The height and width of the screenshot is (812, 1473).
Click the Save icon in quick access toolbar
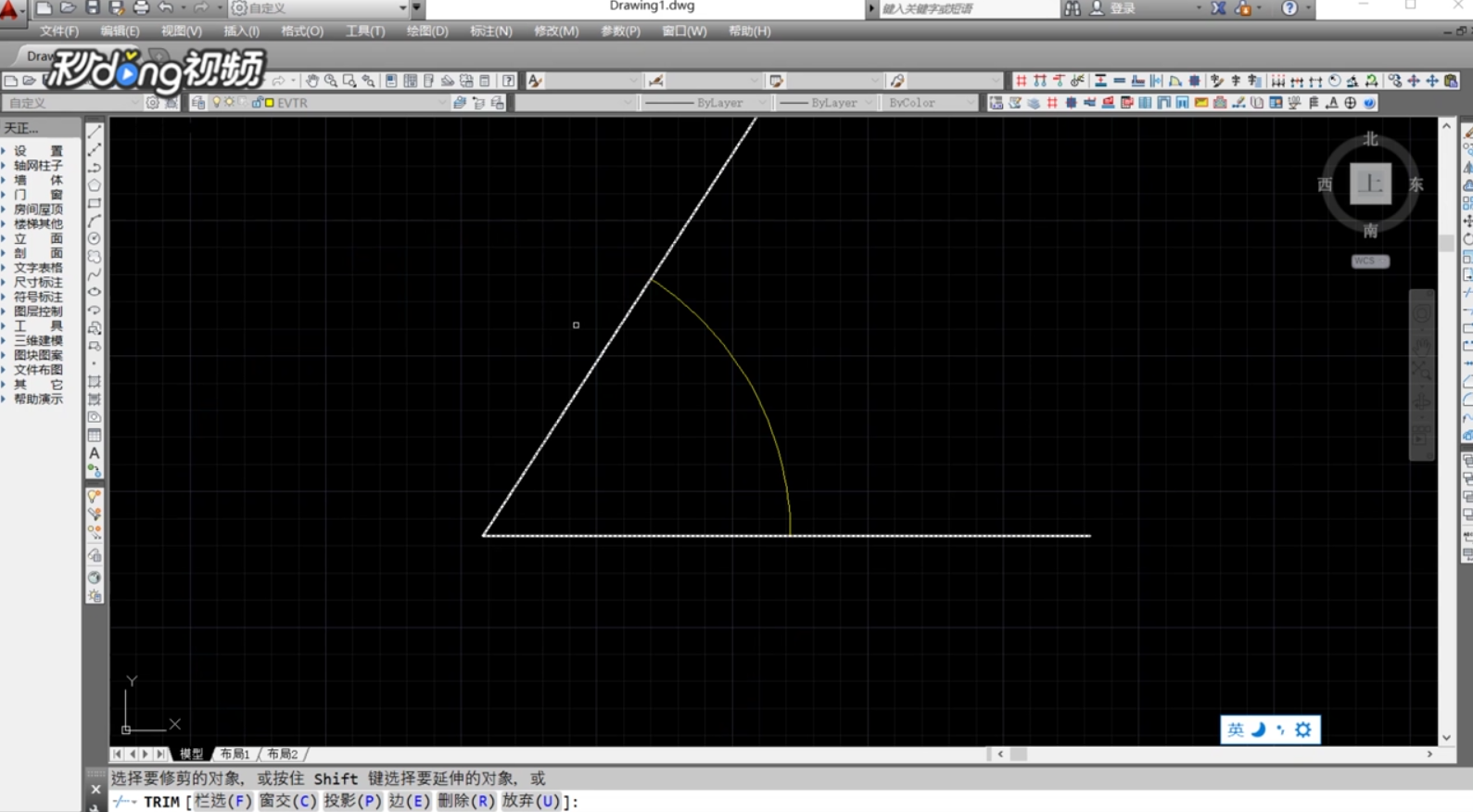pyautogui.click(x=92, y=8)
